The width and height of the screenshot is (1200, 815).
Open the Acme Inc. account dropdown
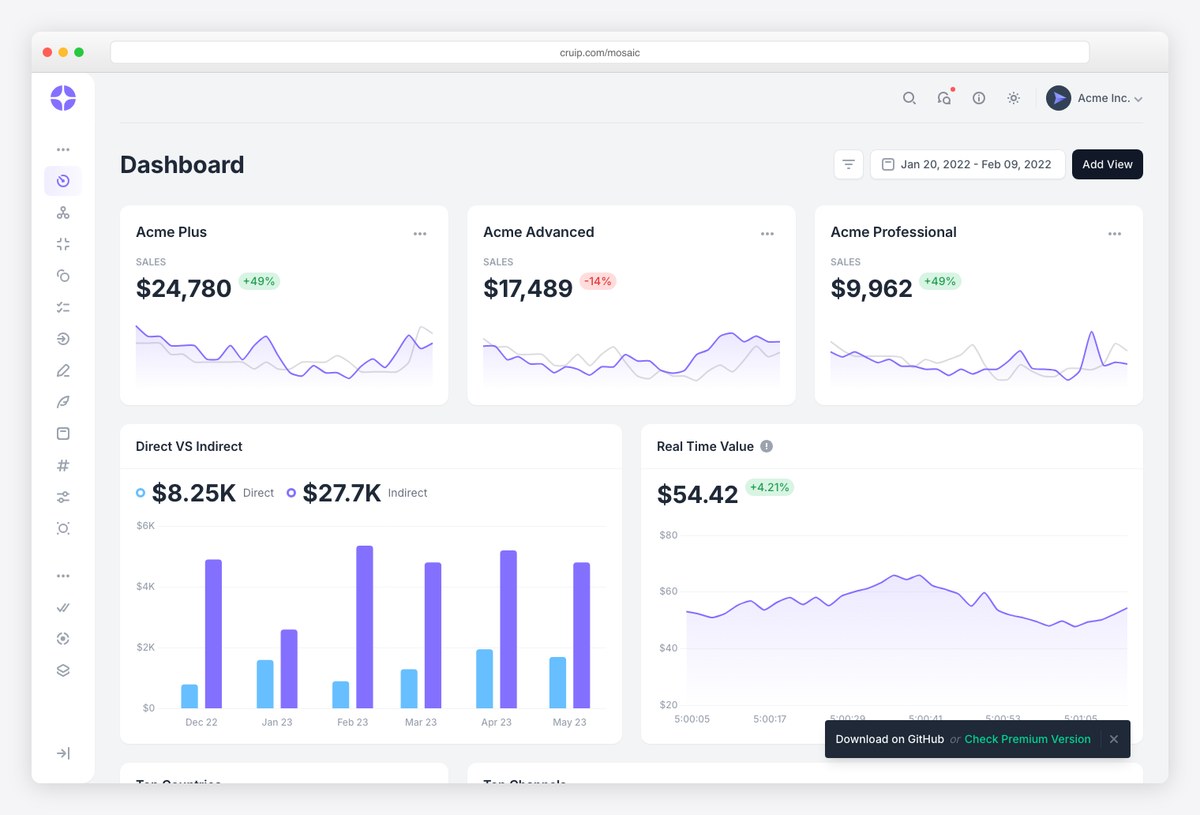[1095, 98]
